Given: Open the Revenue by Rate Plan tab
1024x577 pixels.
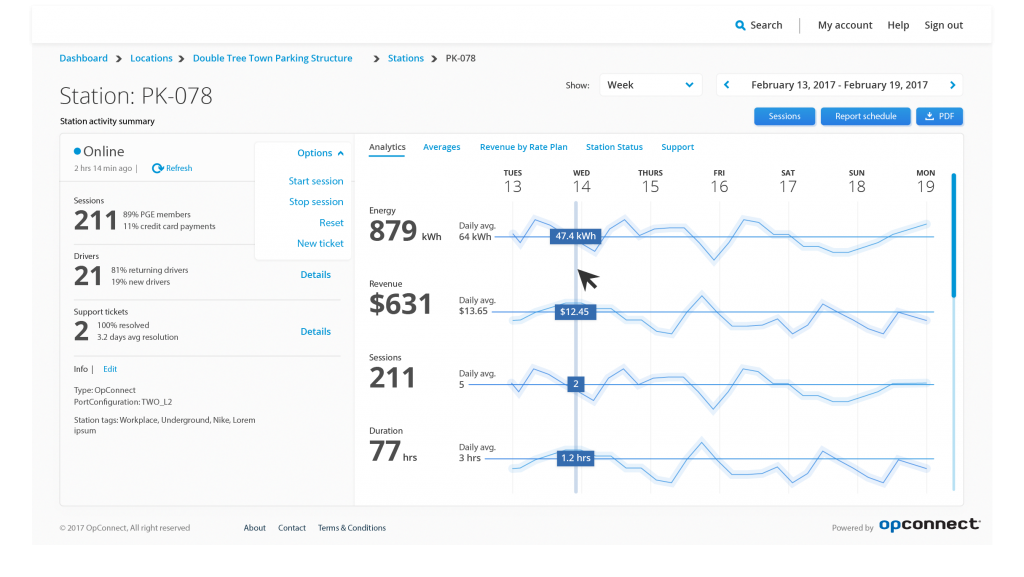Looking at the screenshot, I should coord(523,147).
